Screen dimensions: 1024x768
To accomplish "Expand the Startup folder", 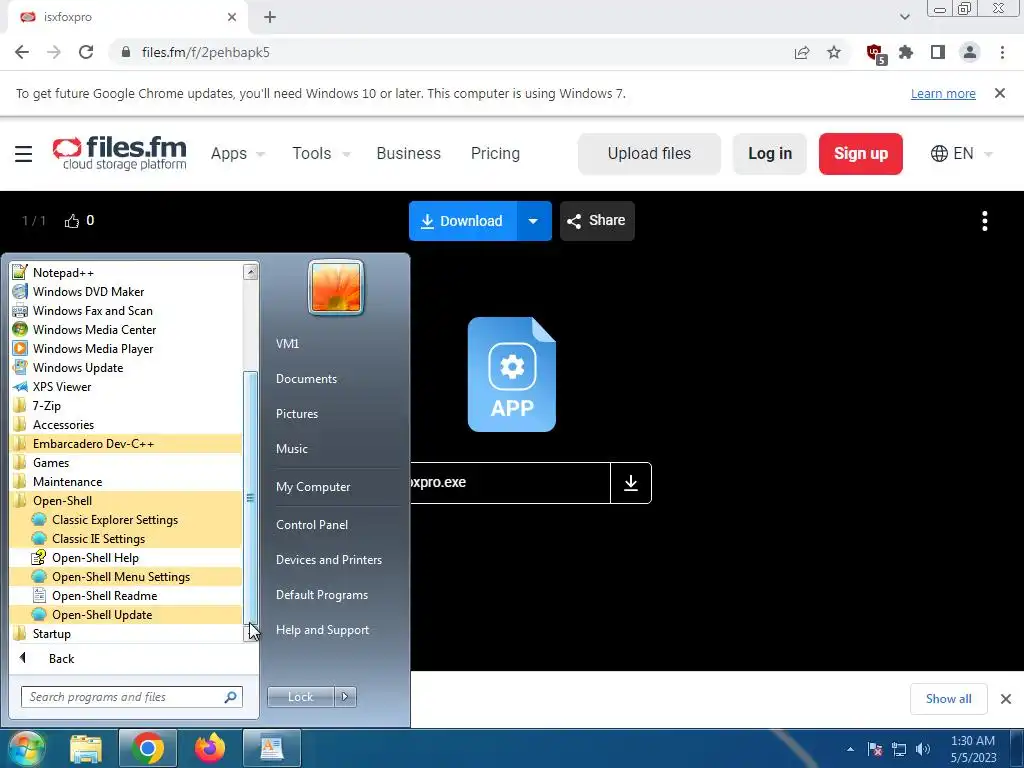I will [126, 633].
